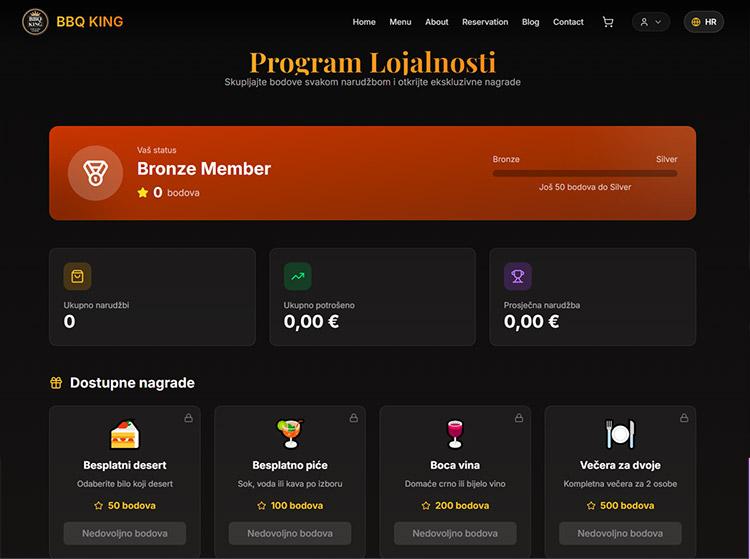Click the wine glass Boca vina icon
This screenshot has height=559, width=750.
point(455,434)
